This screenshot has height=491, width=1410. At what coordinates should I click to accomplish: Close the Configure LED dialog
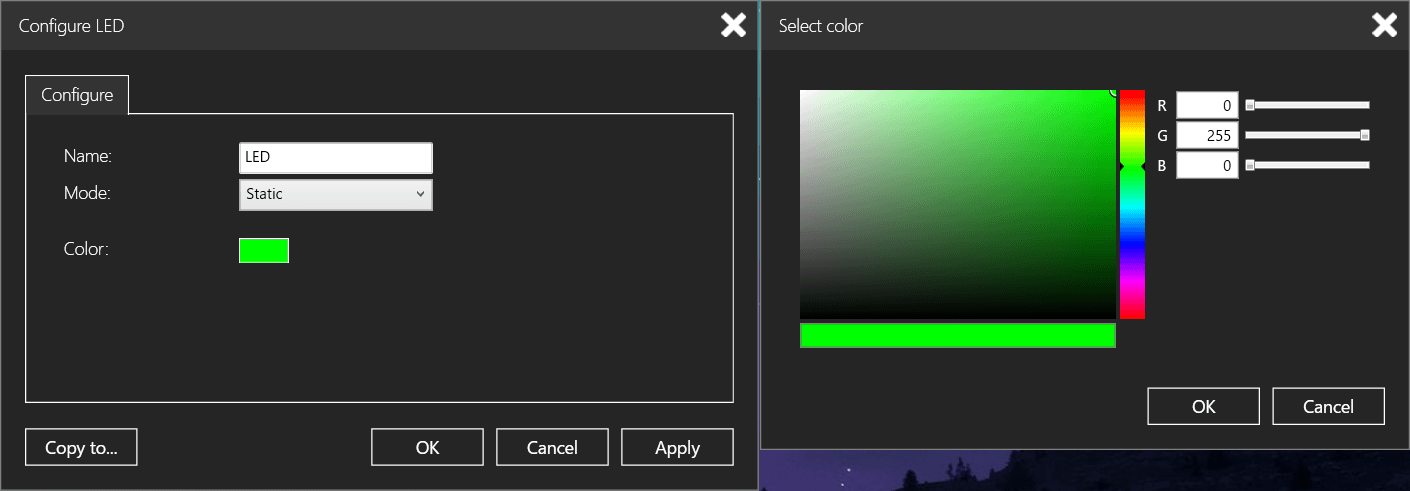coord(734,25)
